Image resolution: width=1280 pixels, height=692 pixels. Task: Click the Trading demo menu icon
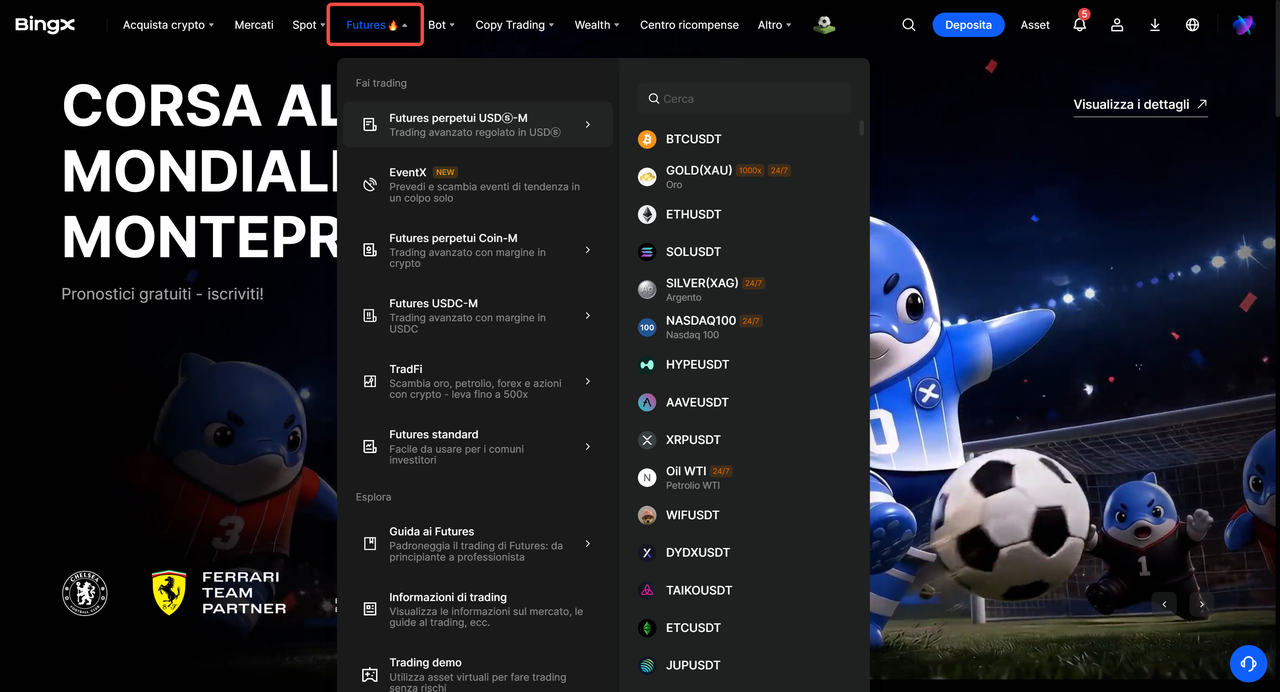click(x=370, y=675)
